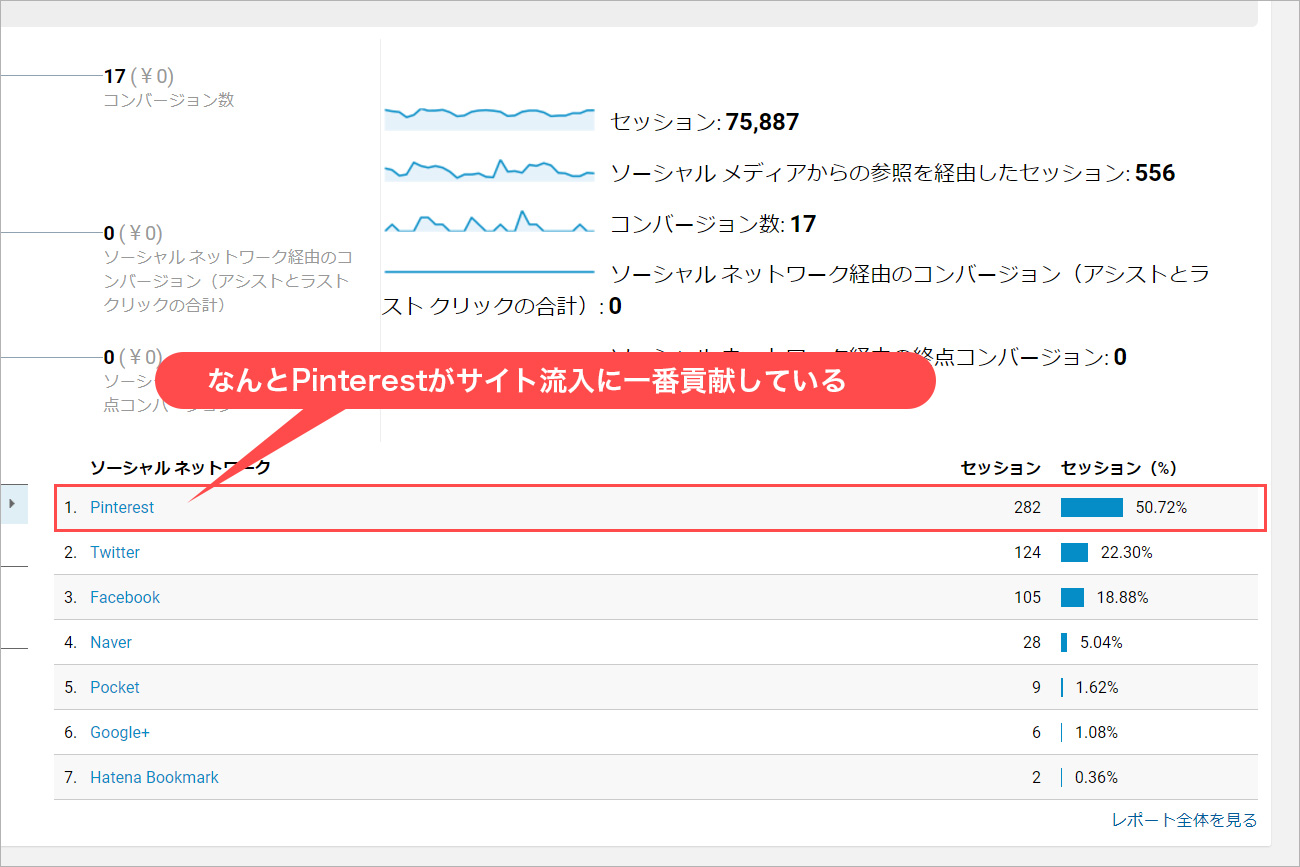Open the Naver social network link
1300x867 pixels.
(111, 642)
